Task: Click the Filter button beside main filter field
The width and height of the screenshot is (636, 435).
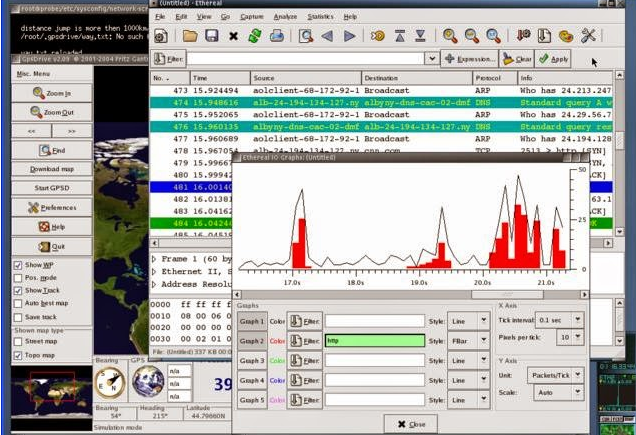Action: click(x=169, y=59)
